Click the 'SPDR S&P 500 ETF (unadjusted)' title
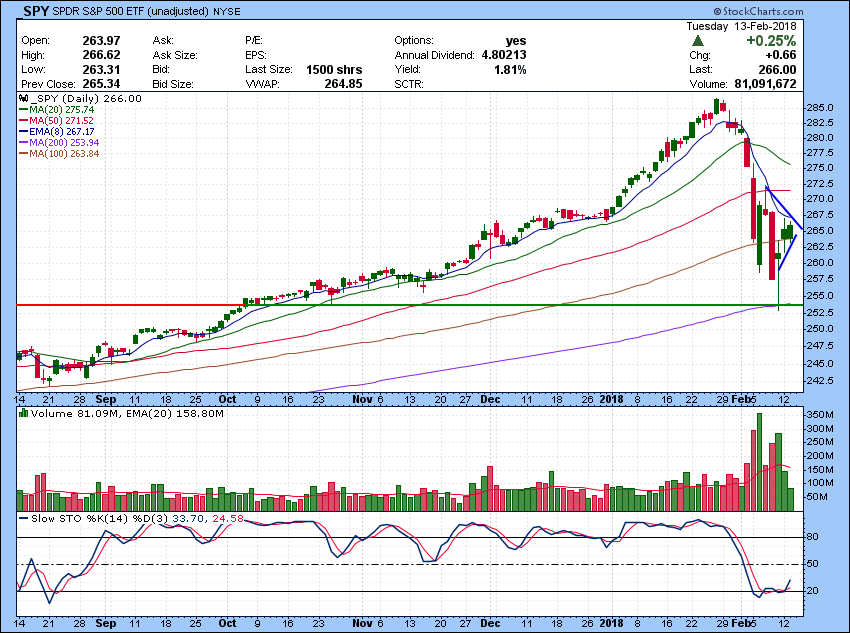 pos(131,11)
